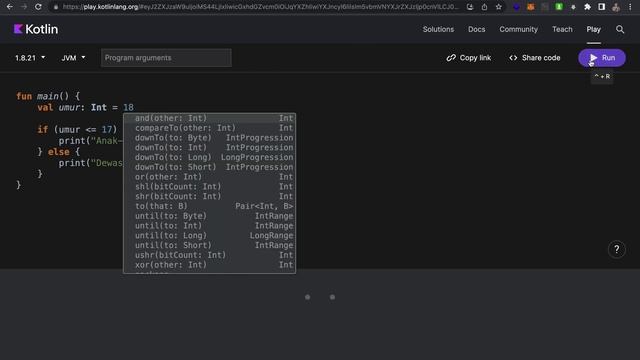Click the profile avatar in browser toolbar
The height and width of the screenshot is (360, 640).
click(x=616, y=7)
